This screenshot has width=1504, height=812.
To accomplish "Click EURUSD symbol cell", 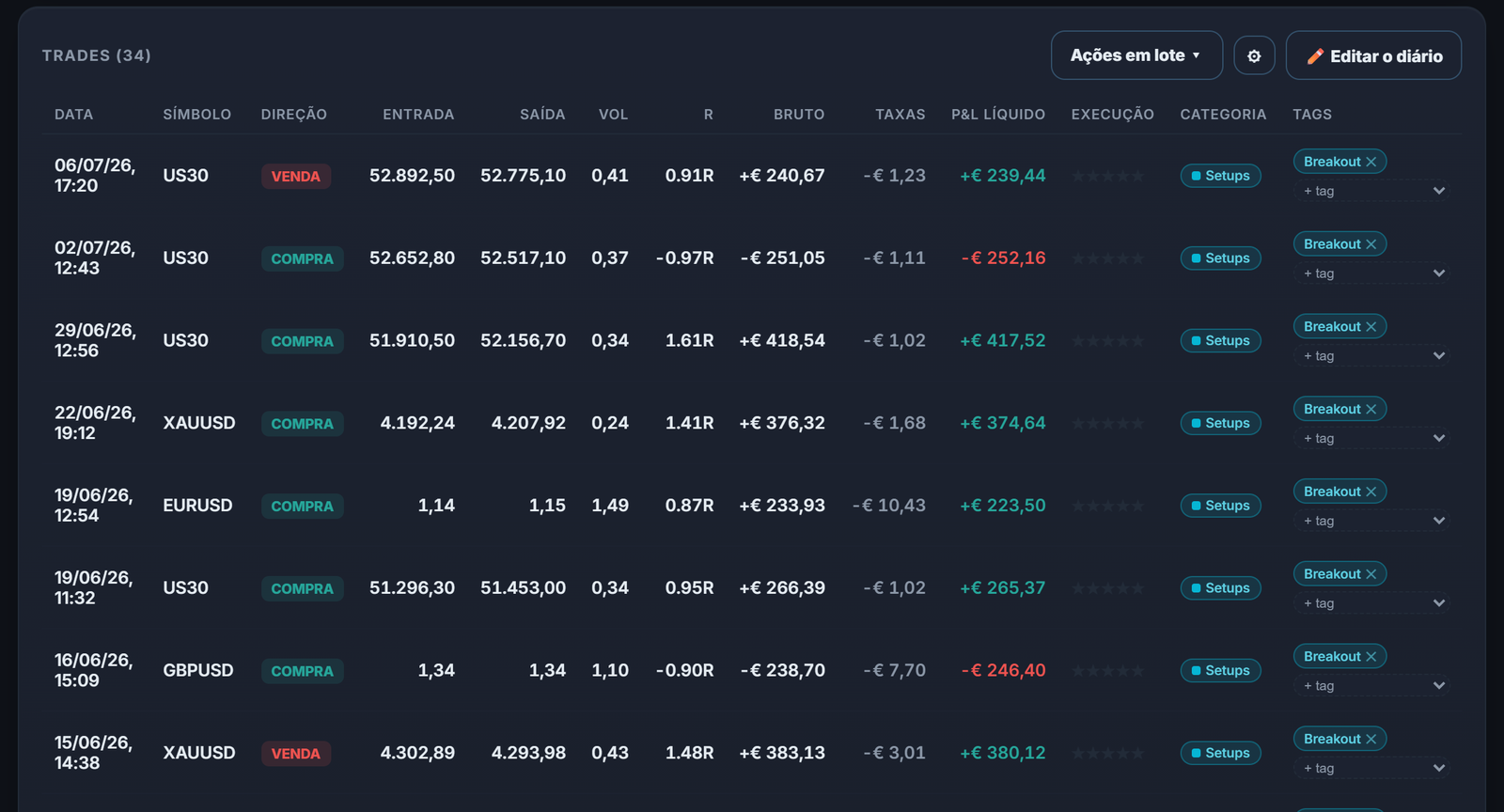I will 197,506.
